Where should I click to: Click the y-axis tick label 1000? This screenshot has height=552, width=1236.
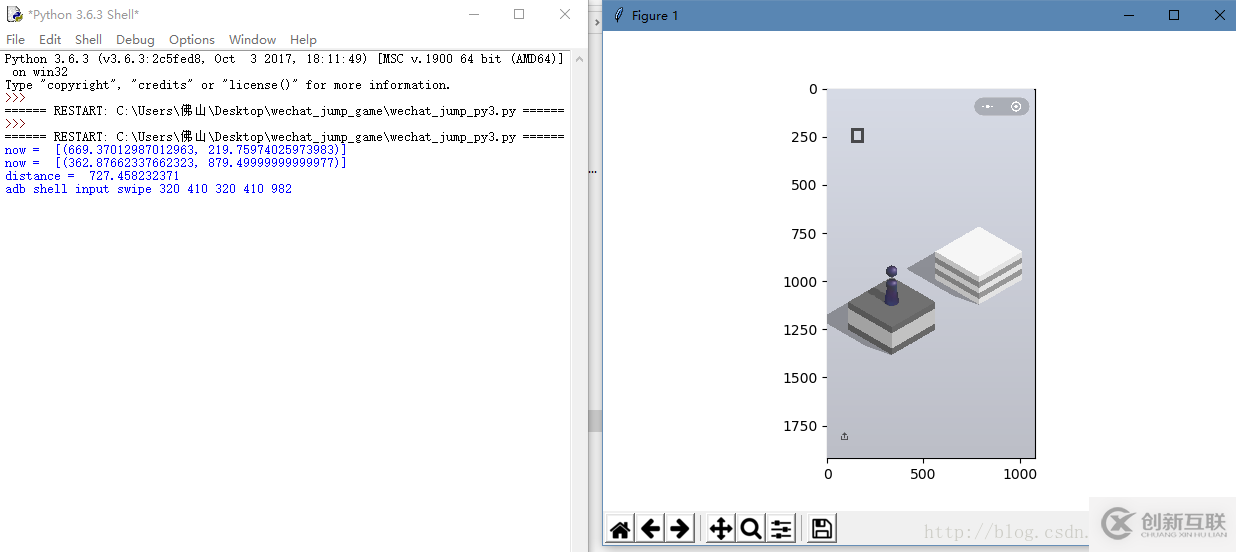(x=800, y=282)
